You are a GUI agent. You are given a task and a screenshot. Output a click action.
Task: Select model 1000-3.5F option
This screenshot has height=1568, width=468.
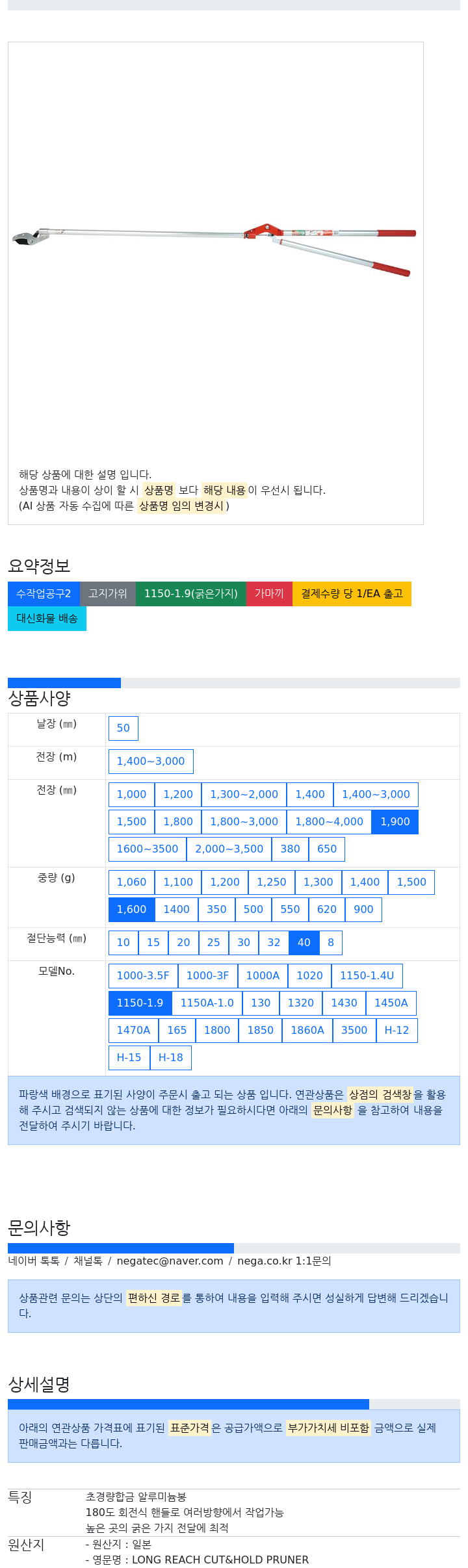[143, 976]
